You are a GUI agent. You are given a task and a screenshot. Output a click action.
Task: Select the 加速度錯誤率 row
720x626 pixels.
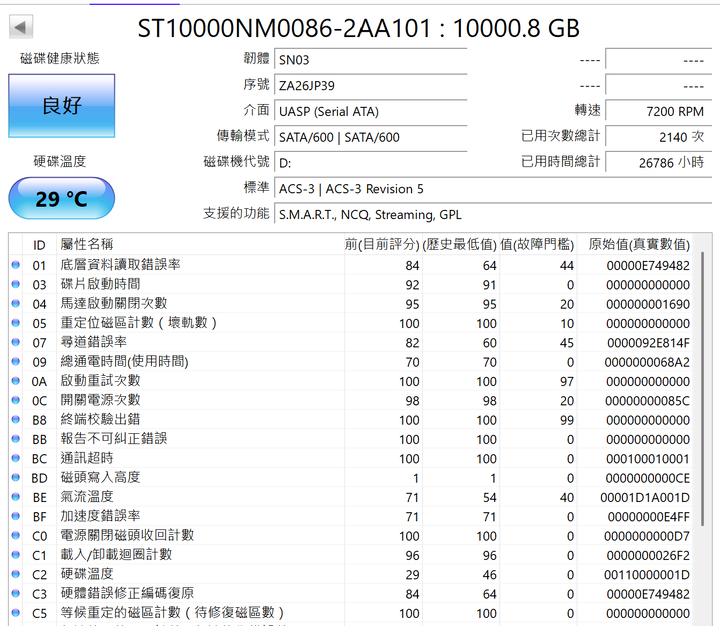pos(351,516)
